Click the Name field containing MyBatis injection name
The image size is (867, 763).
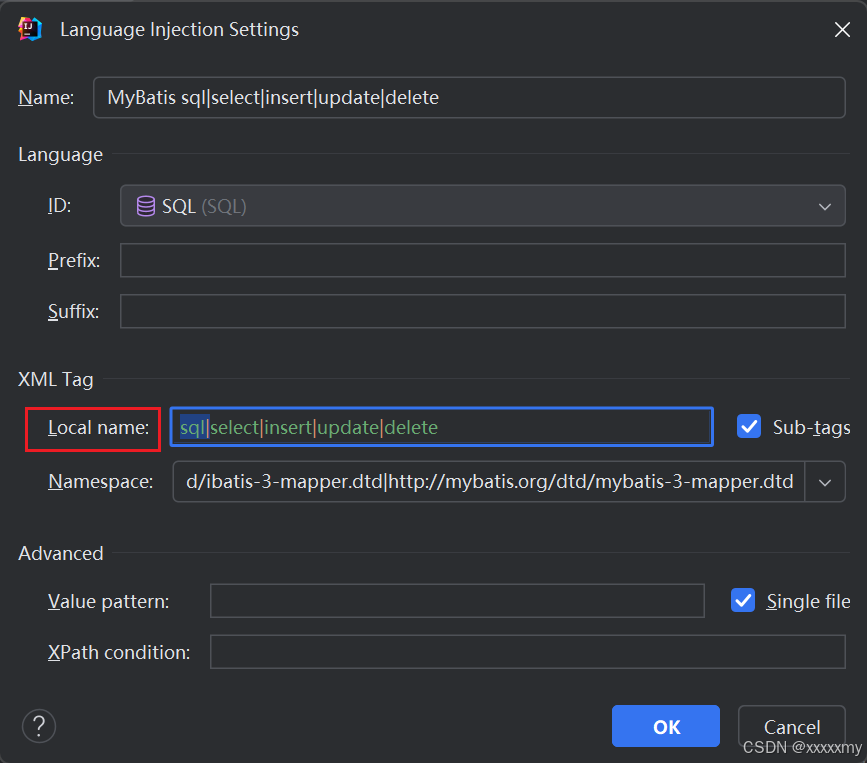pos(469,97)
